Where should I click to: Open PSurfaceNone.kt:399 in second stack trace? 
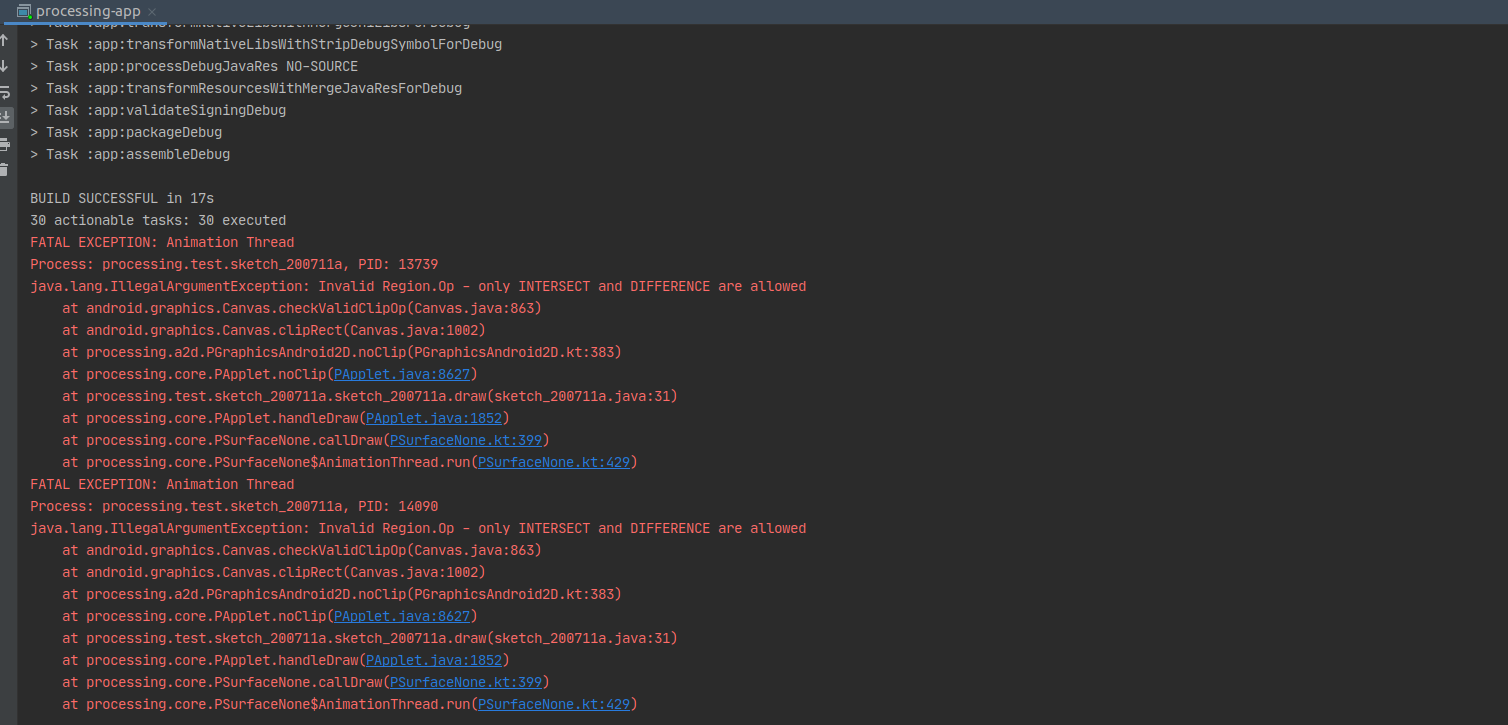(466, 682)
